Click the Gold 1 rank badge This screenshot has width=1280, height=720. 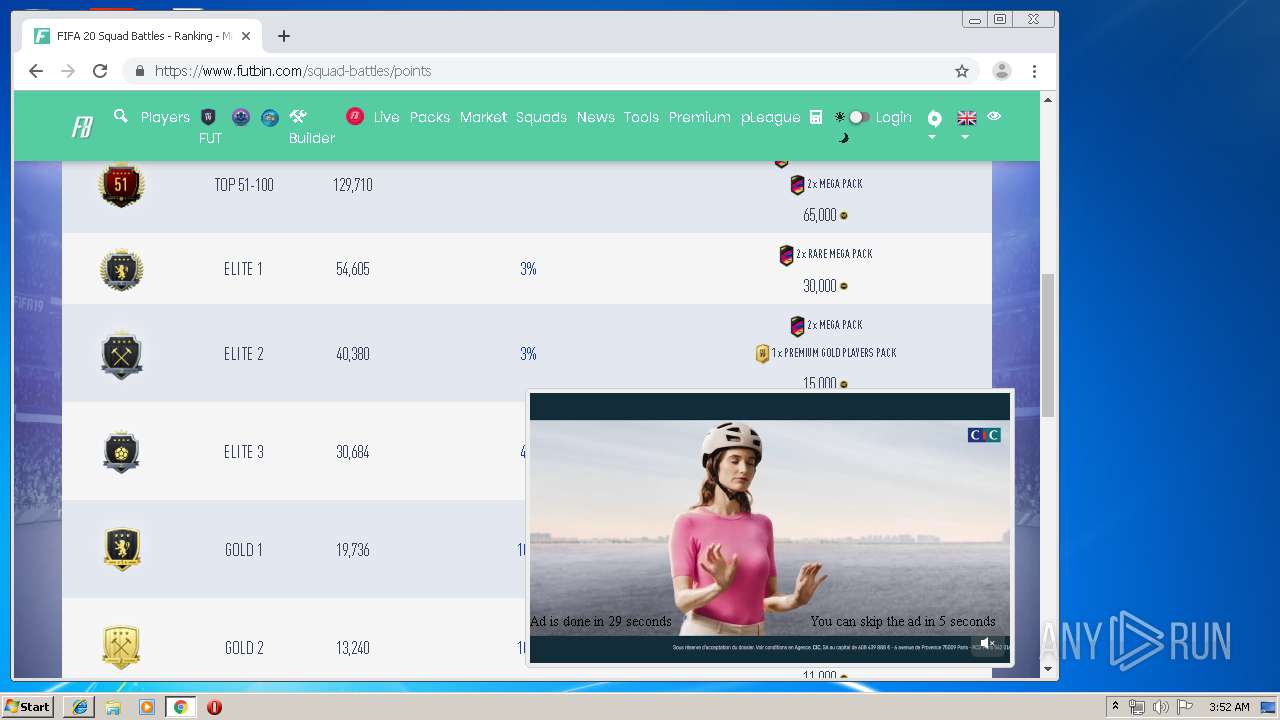122,549
